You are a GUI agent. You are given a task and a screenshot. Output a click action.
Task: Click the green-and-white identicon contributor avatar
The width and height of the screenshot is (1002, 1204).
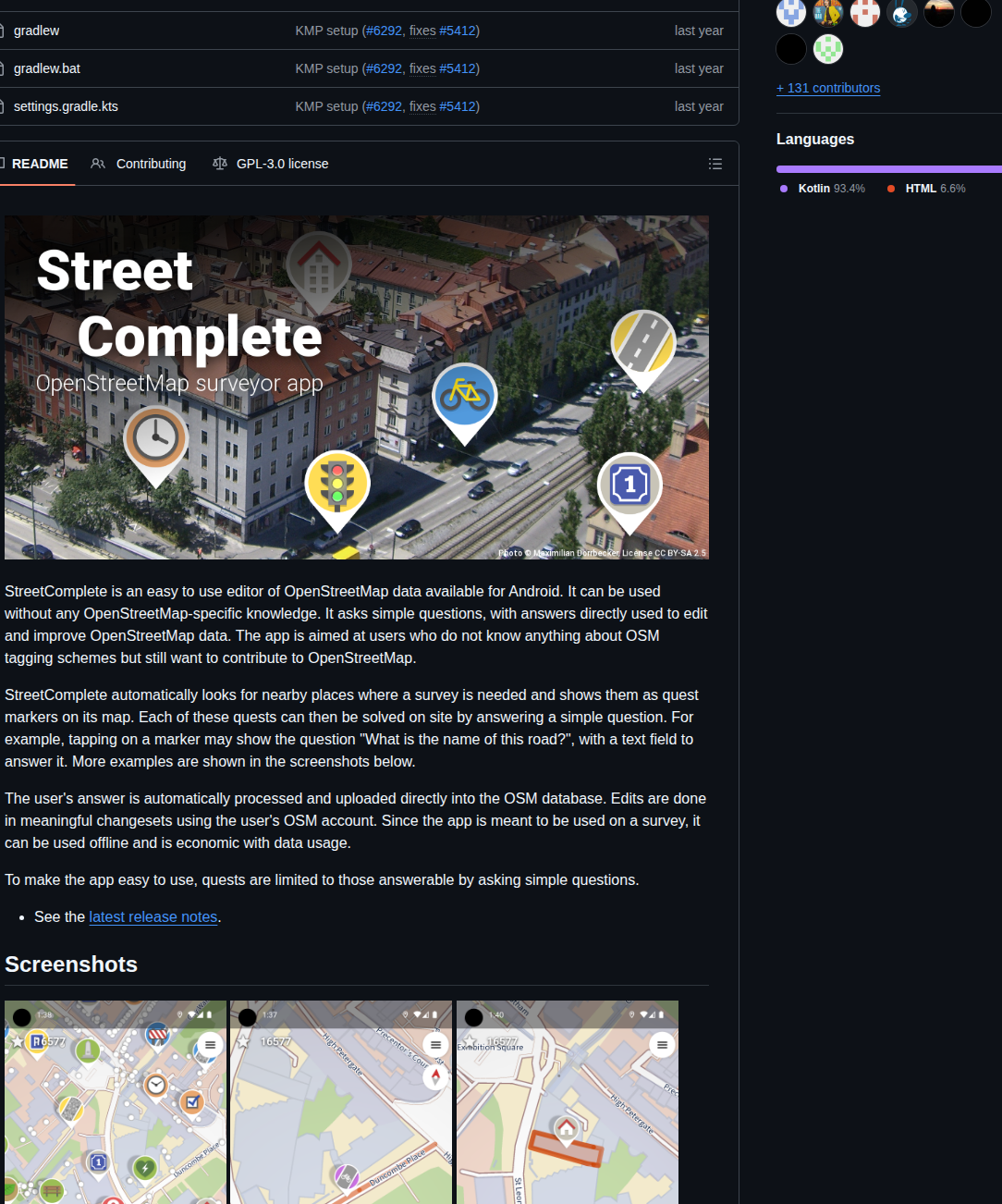point(828,49)
